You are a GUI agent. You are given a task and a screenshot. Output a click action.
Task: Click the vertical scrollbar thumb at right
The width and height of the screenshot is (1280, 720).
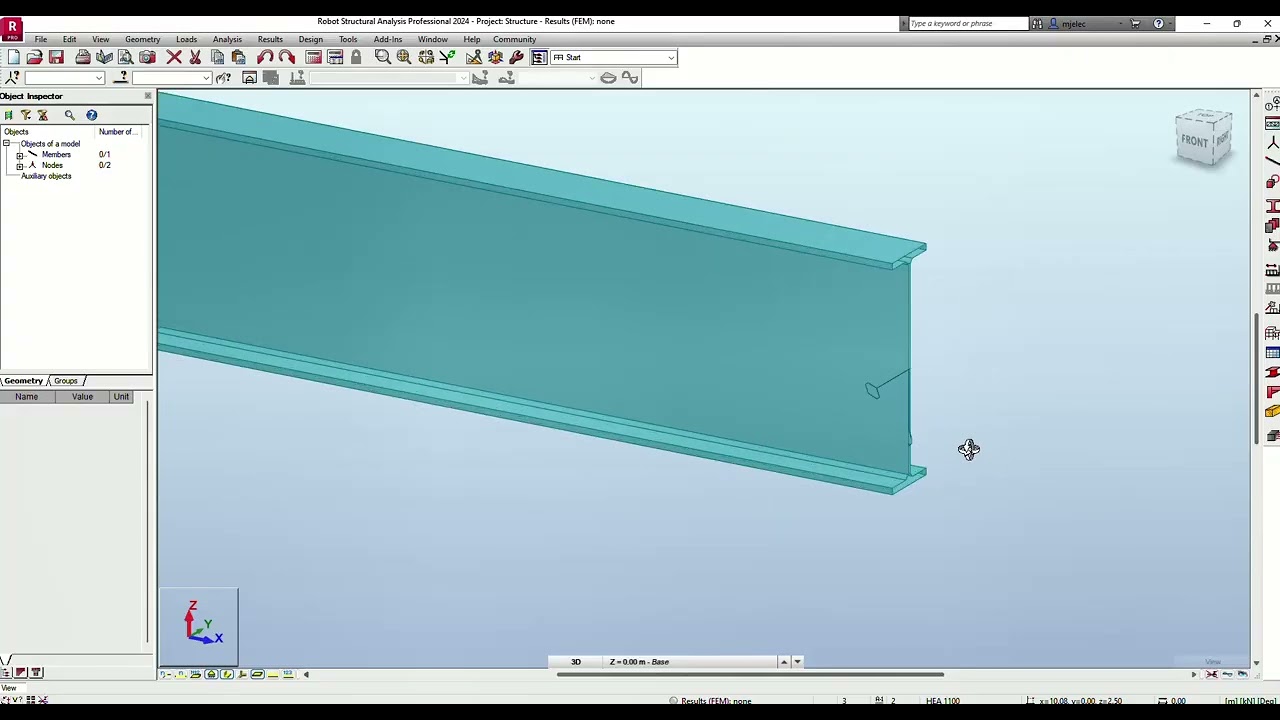(1257, 378)
